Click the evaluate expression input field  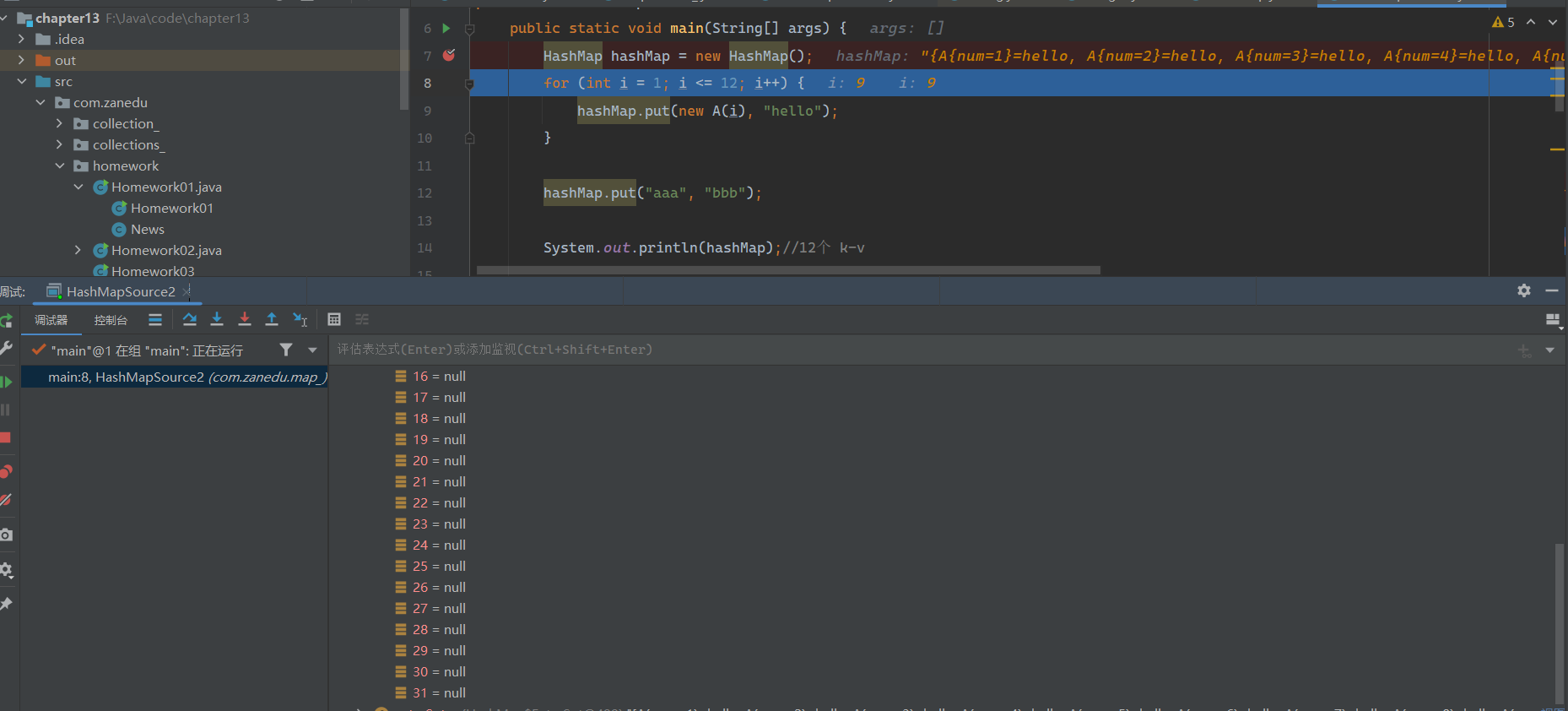click(920, 350)
